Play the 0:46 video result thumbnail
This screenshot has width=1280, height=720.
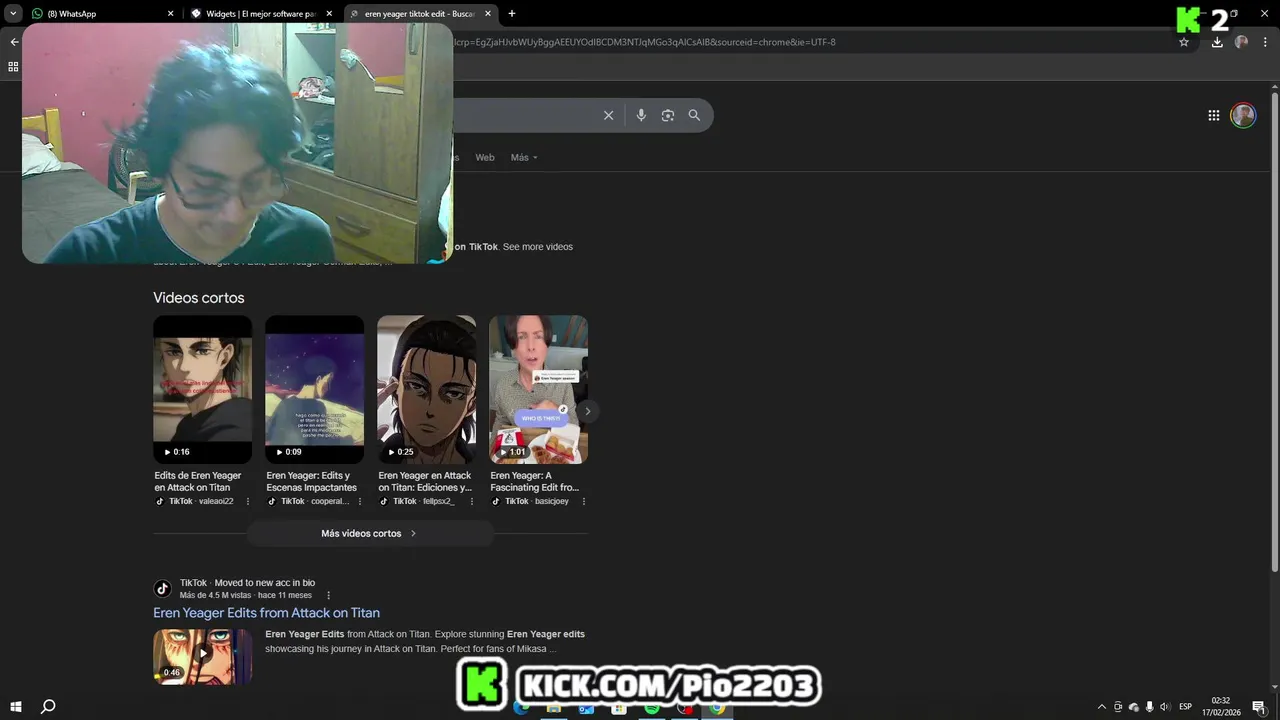[202, 656]
